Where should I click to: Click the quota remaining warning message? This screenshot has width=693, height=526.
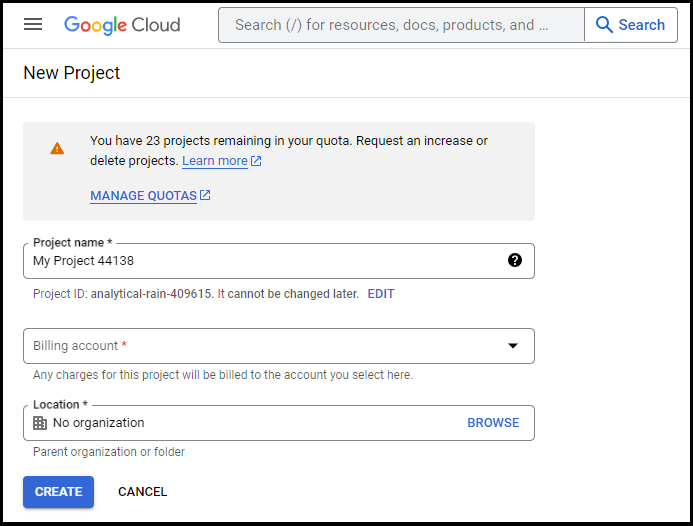(289, 151)
